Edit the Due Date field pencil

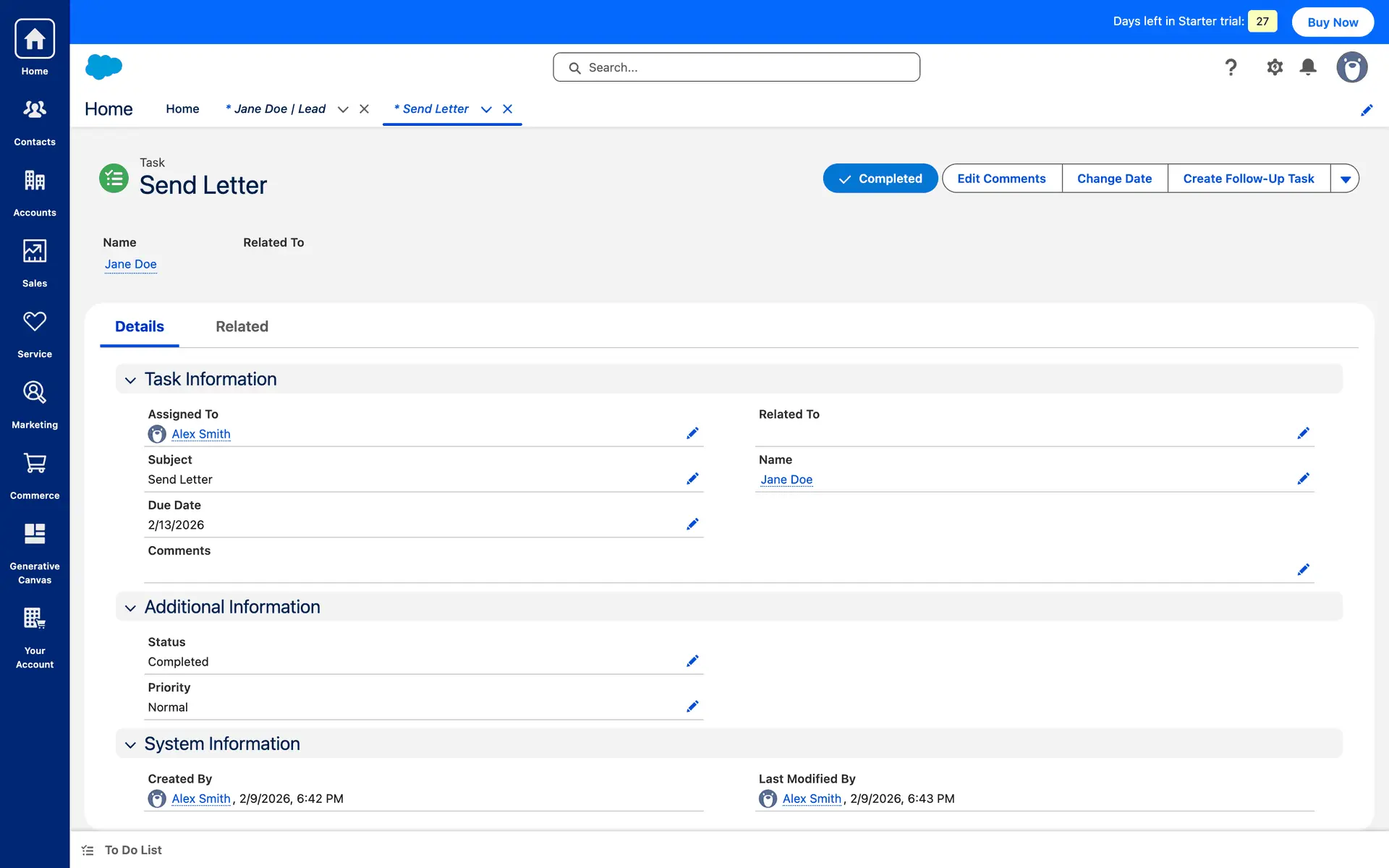pyautogui.click(x=692, y=524)
